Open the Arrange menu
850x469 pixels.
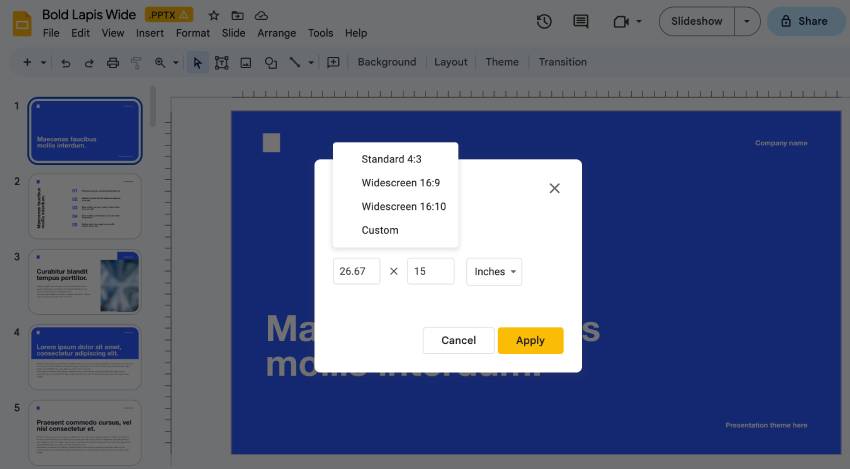coord(276,33)
